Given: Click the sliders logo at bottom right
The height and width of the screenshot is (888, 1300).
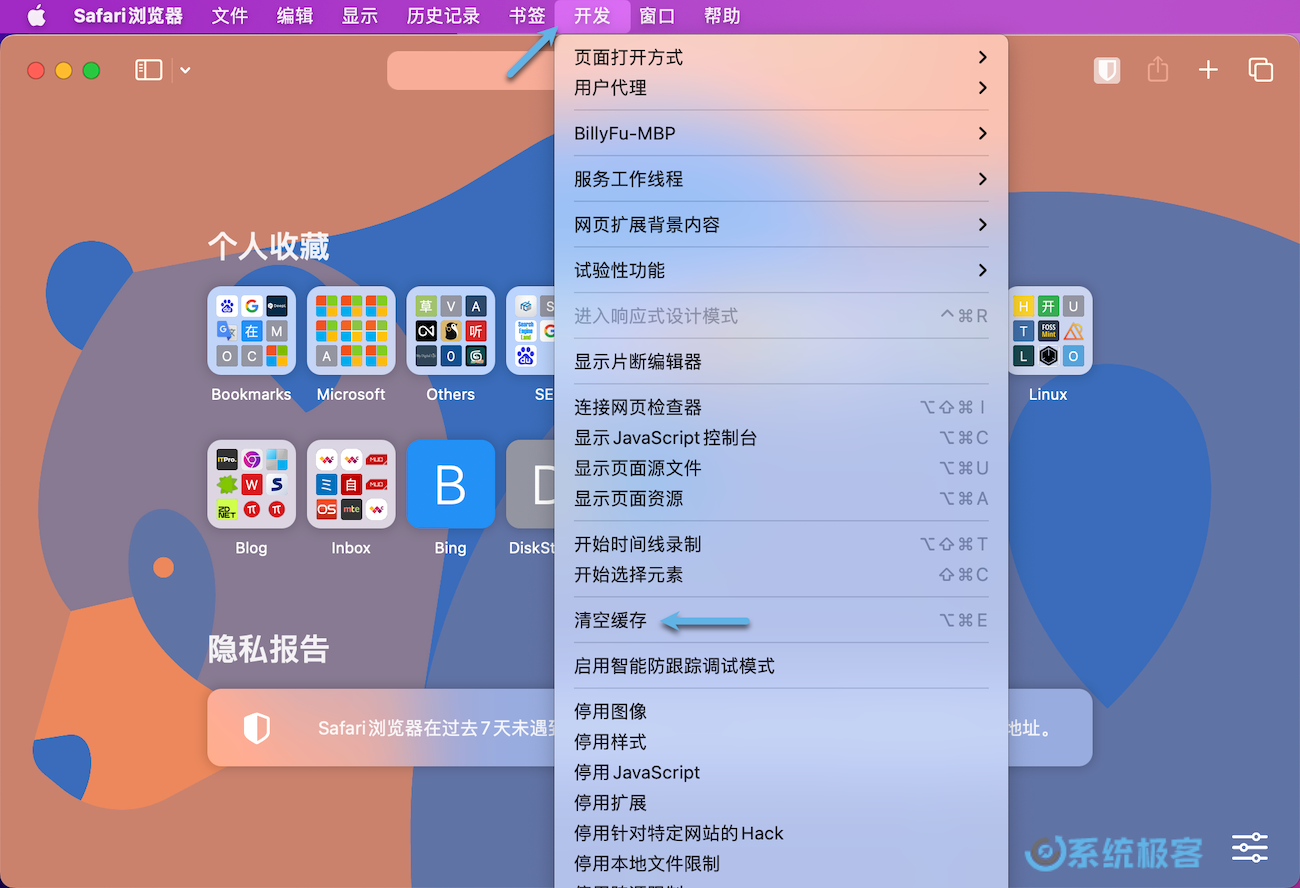Looking at the screenshot, I should (x=1249, y=847).
